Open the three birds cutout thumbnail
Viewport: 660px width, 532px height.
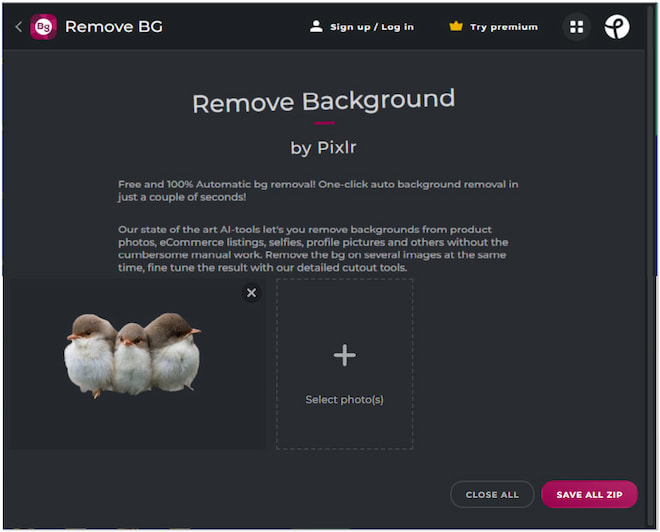132,354
